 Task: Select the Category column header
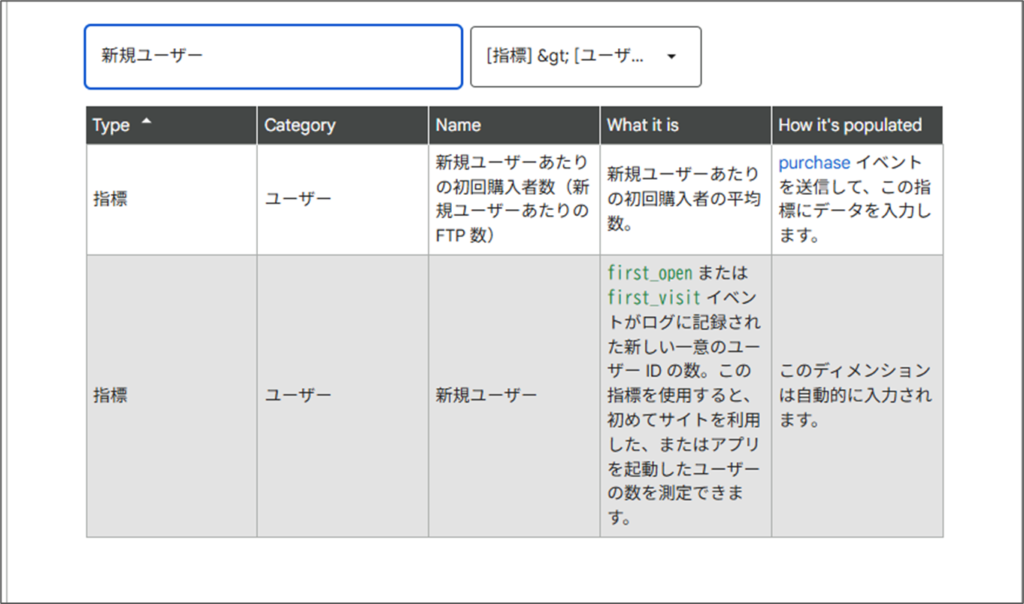click(x=300, y=126)
